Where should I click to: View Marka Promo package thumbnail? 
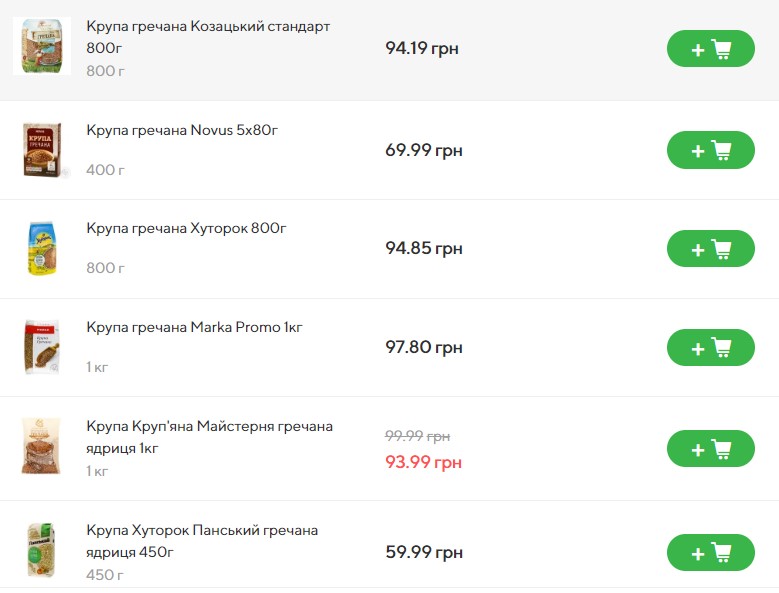(x=42, y=346)
